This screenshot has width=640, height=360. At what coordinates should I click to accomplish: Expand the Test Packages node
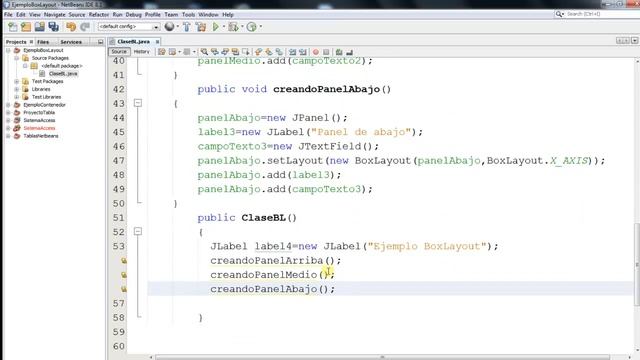point(16,81)
